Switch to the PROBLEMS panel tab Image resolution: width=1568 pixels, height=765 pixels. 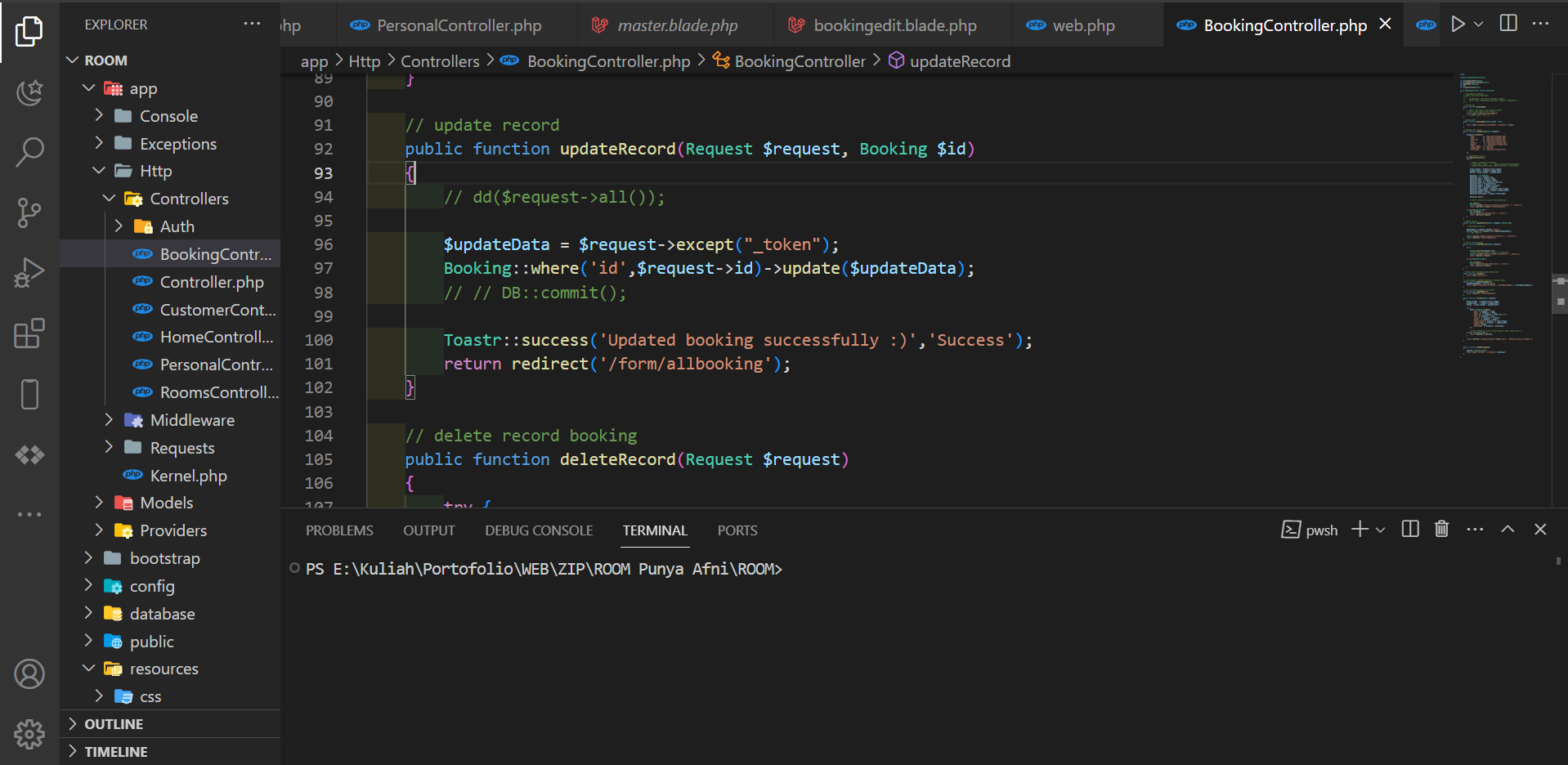(339, 530)
